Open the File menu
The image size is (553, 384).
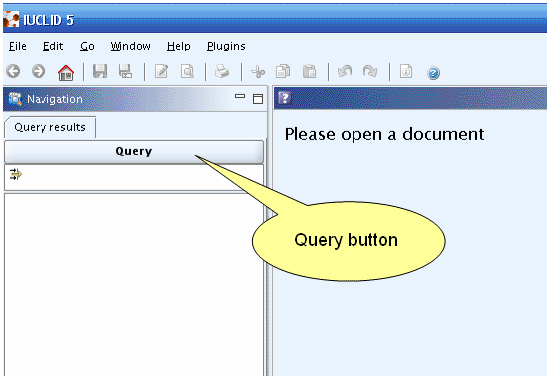click(18, 46)
